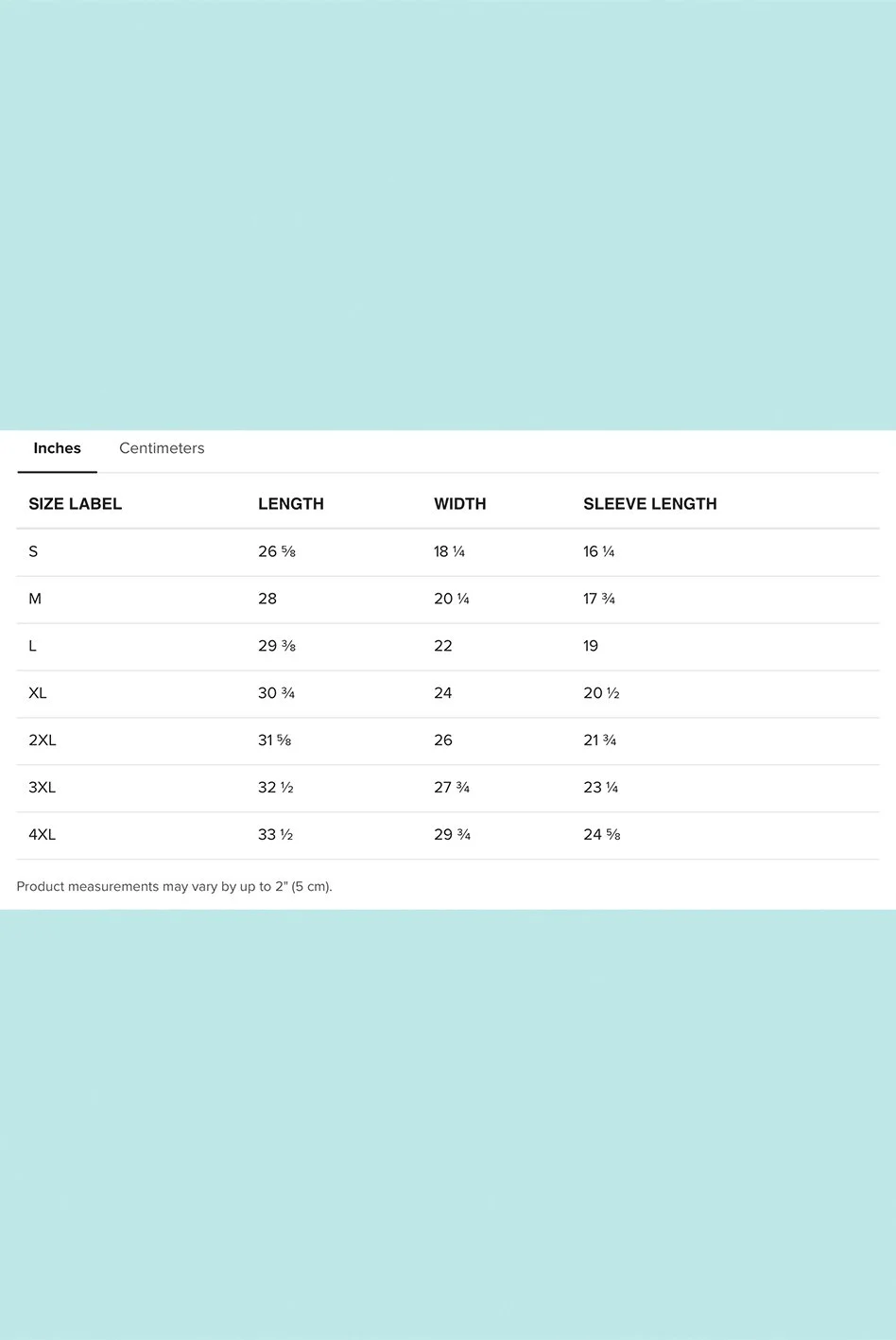Select the XL size row label

38,693
